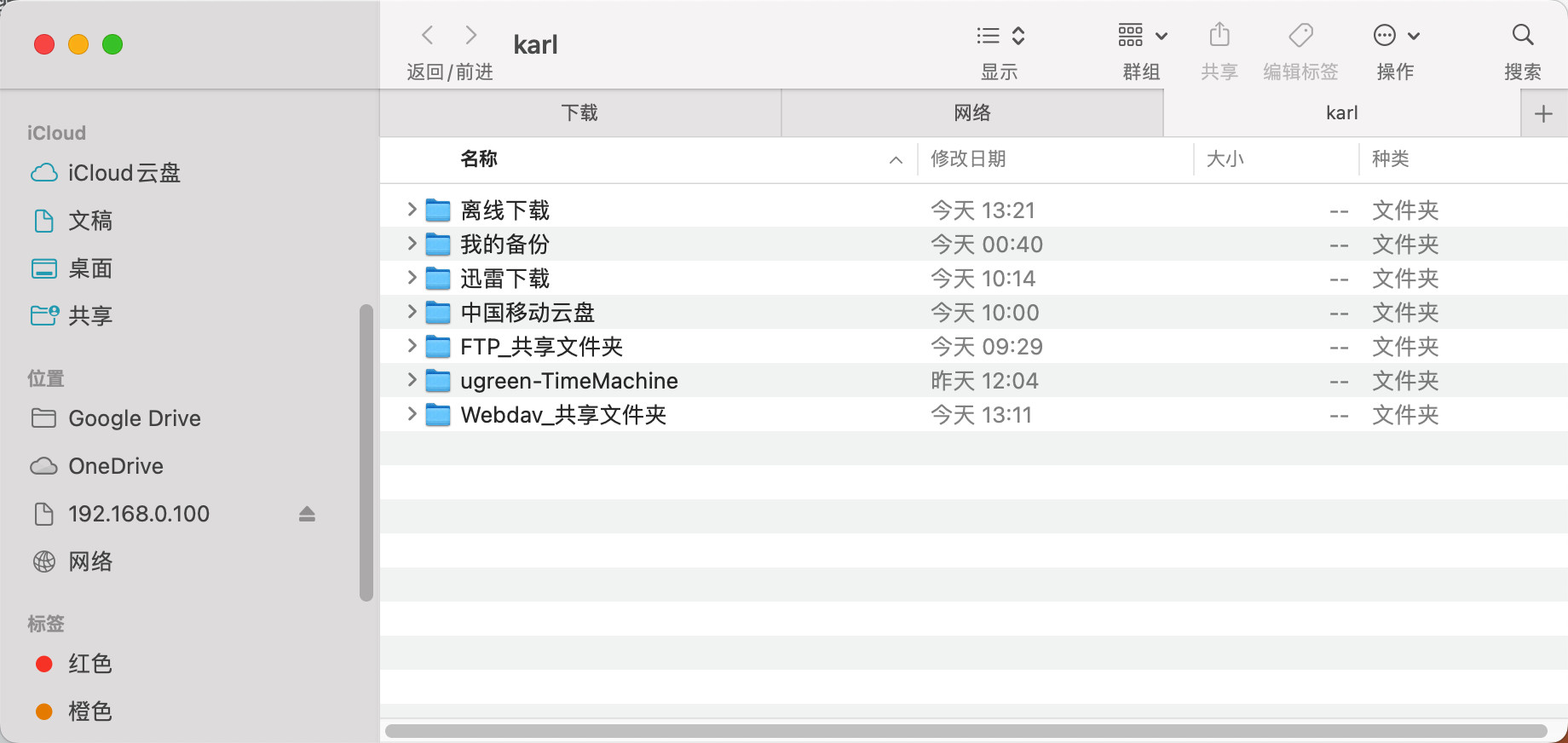Sort by 种类 column header
This screenshot has width=1568, height=743.
[x=1391, y=158]
